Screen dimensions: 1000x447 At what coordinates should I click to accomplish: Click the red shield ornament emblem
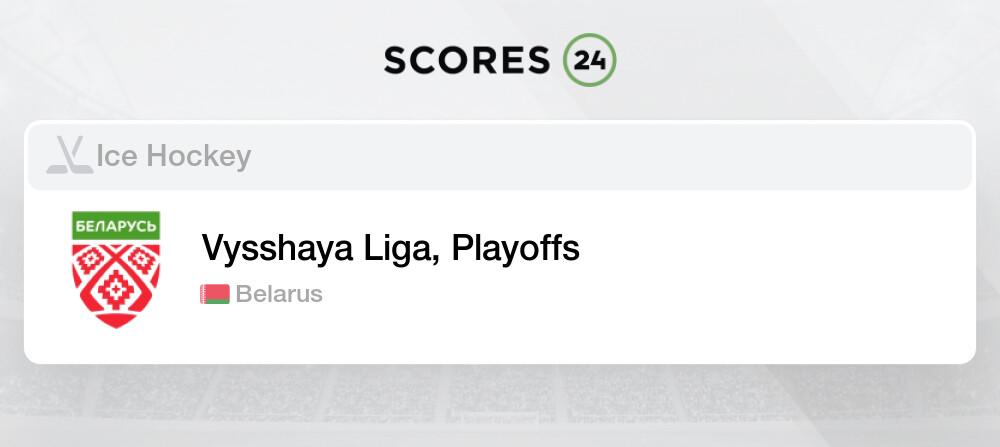click(x=116, y=283)
